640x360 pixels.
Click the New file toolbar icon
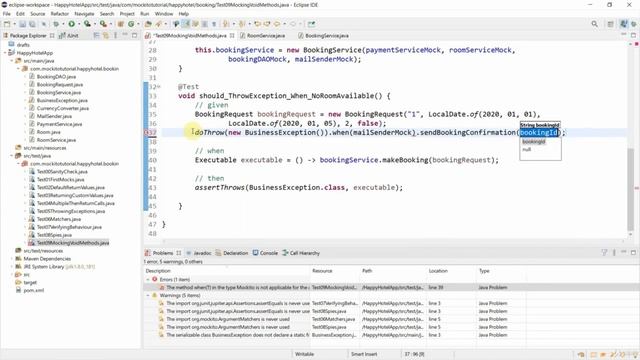coord(7,24)
